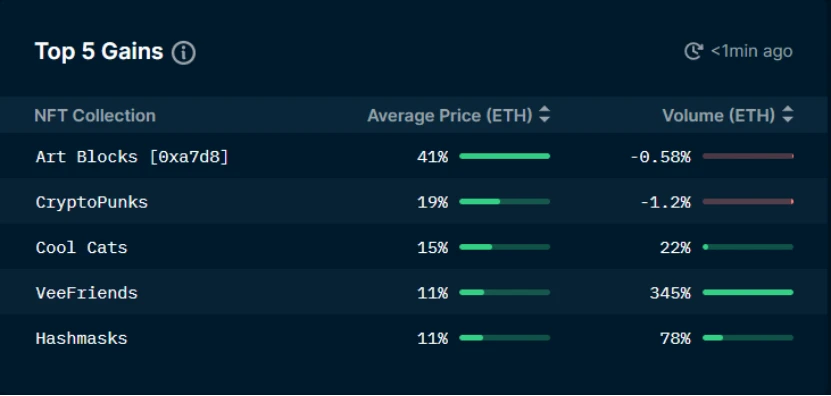
Task: Select the Cool Cats row
Action: (x=415, y=247)
